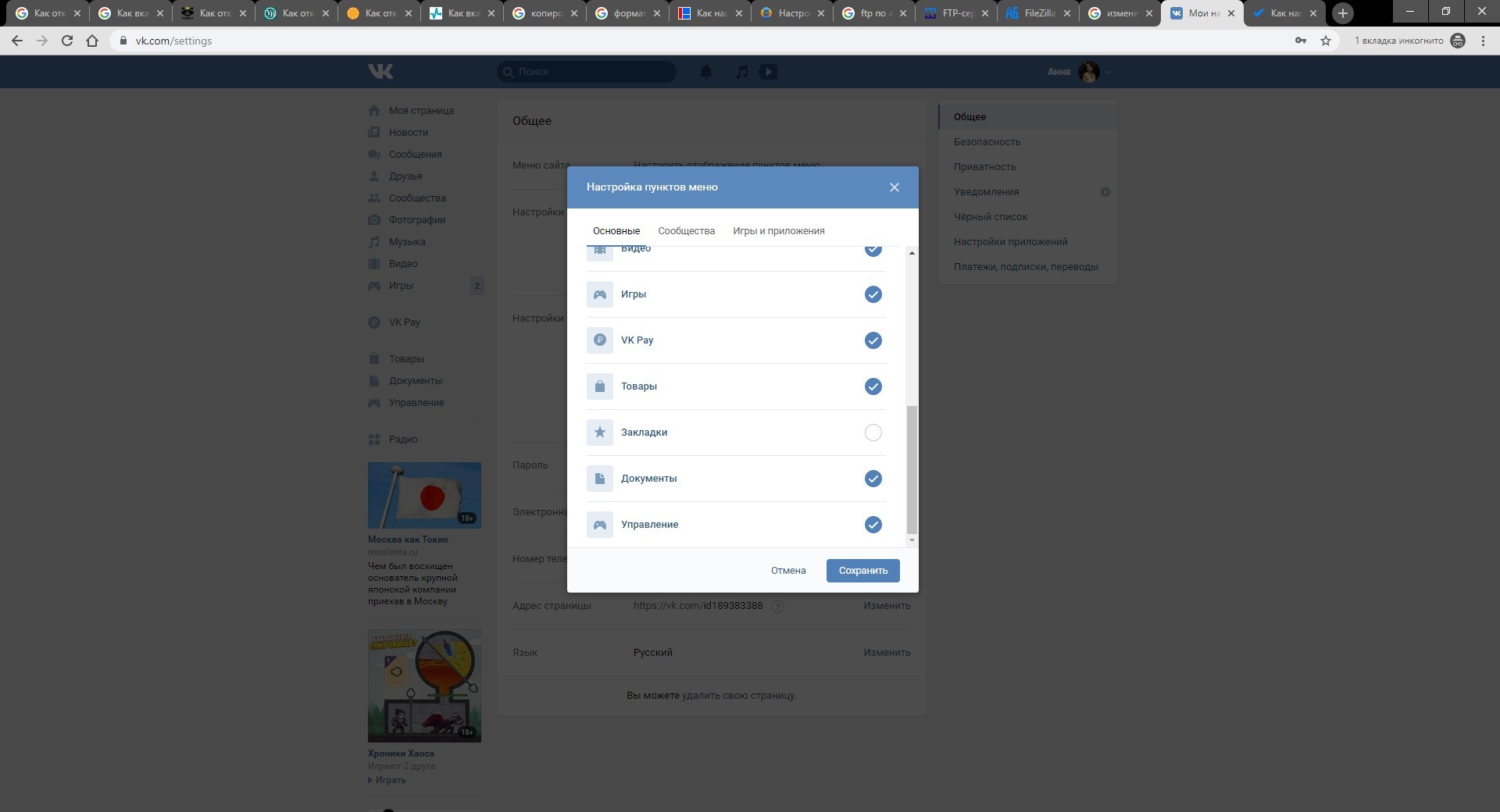
Task: Click the Хроники Хаоса game ad thumbnail
Action: (424, 686)
